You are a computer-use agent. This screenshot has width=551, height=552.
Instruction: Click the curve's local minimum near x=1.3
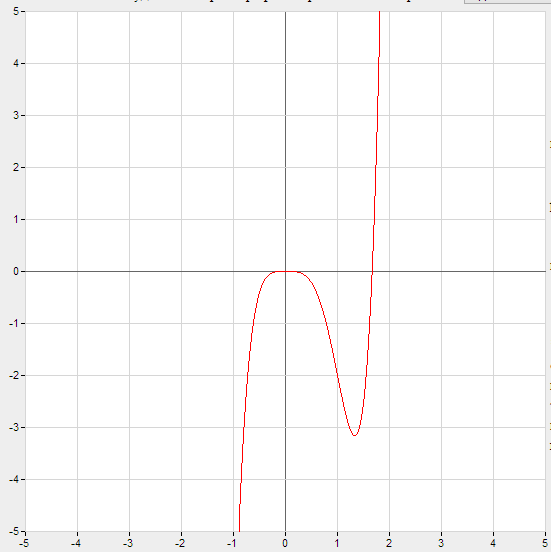354,435
